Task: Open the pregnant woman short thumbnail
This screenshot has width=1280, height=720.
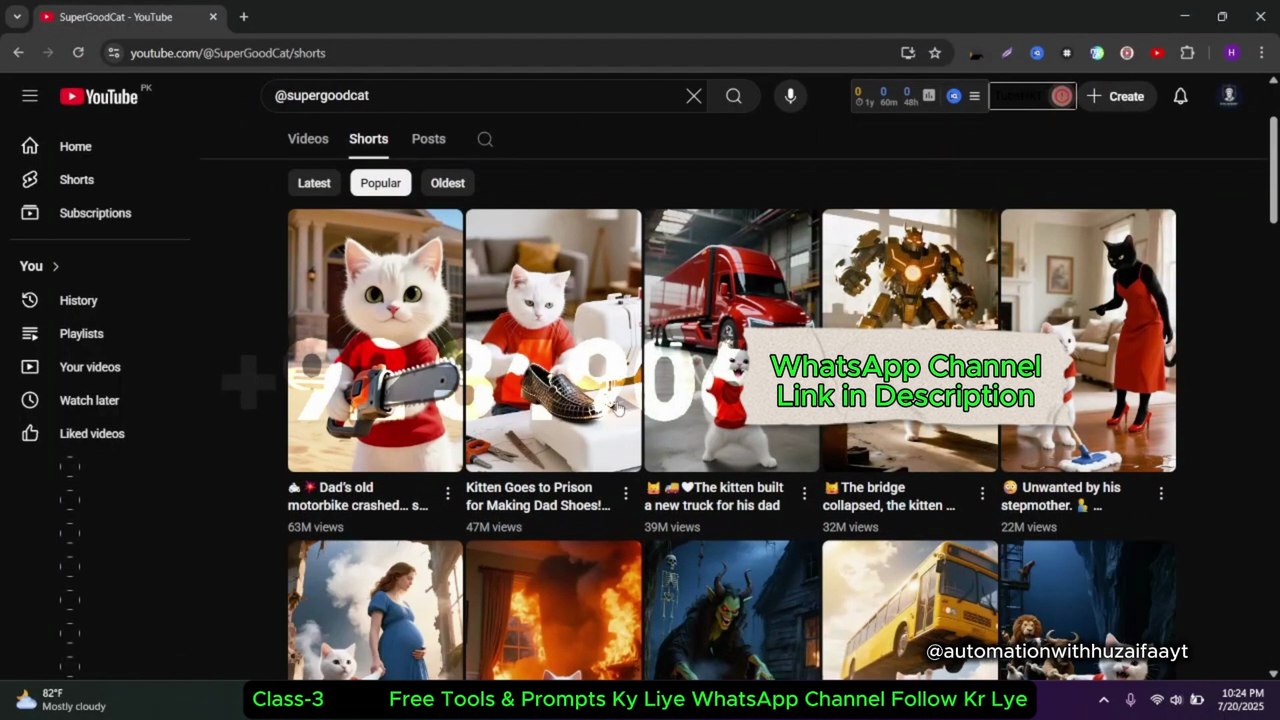Action: point(375,610)
